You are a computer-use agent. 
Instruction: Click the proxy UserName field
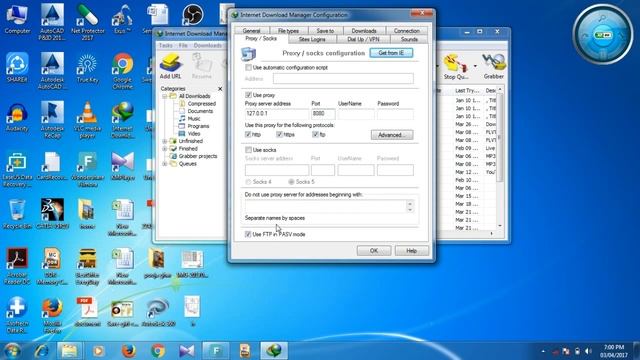pyautogui.click(x=356, y=114)
